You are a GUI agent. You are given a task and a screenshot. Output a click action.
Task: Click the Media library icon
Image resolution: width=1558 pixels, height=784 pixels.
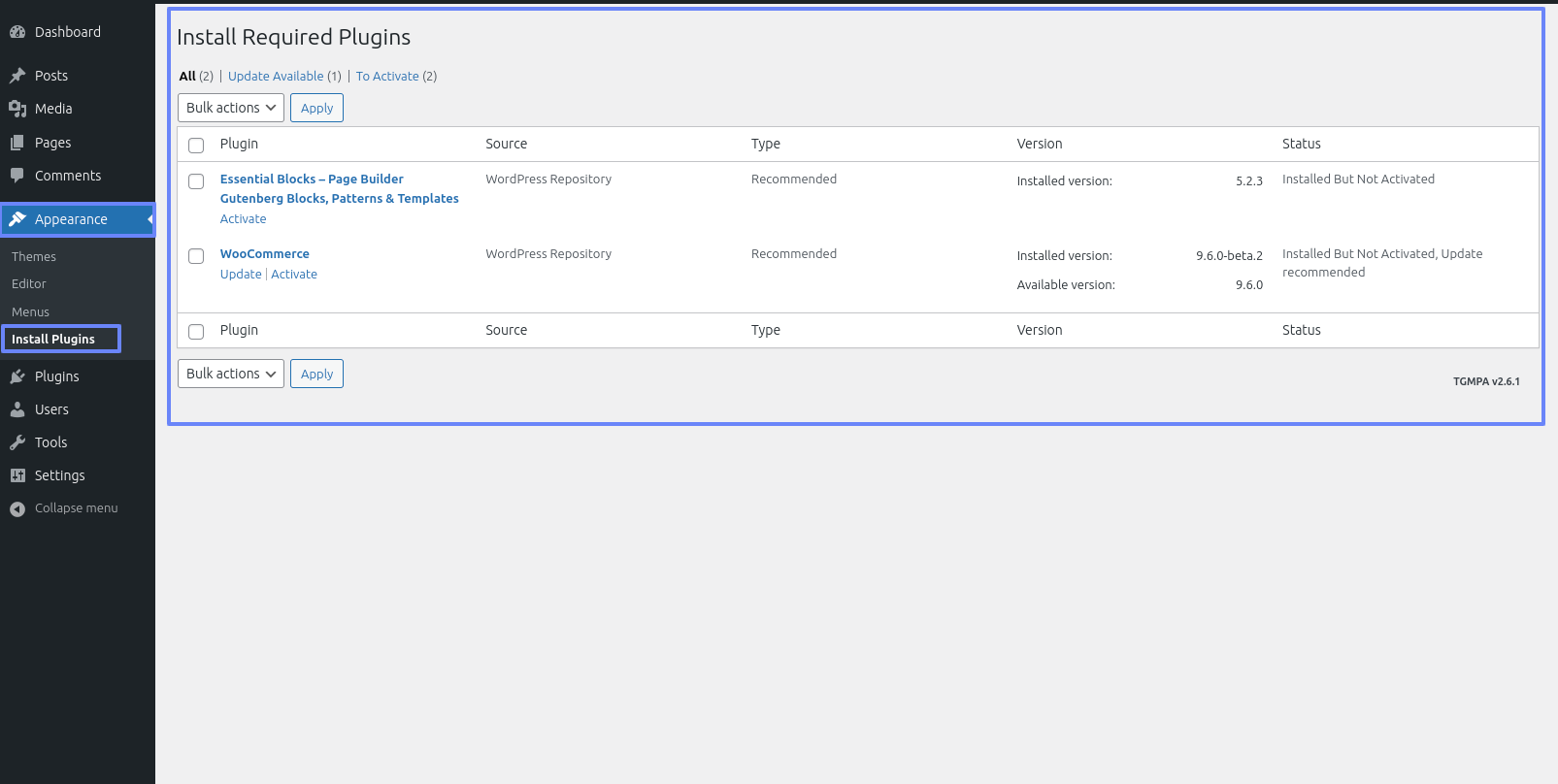pos(17,109)
